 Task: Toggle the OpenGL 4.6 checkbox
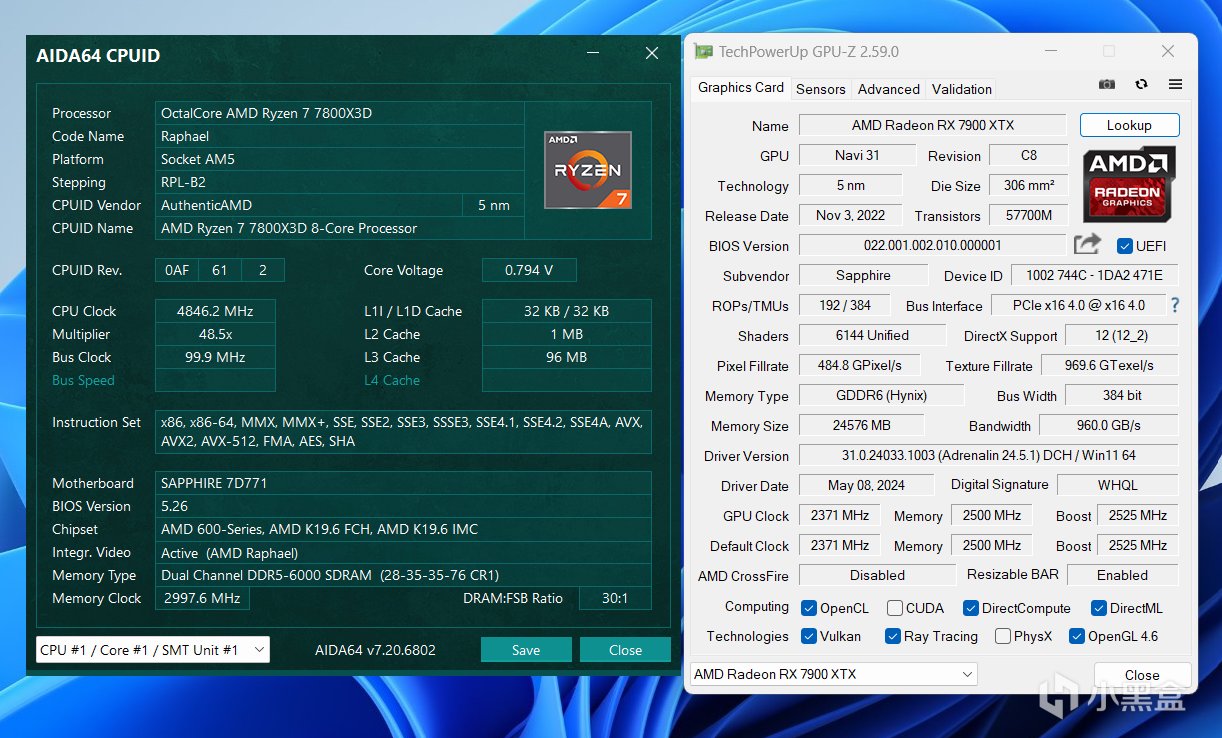click(x=1076, y=636)
